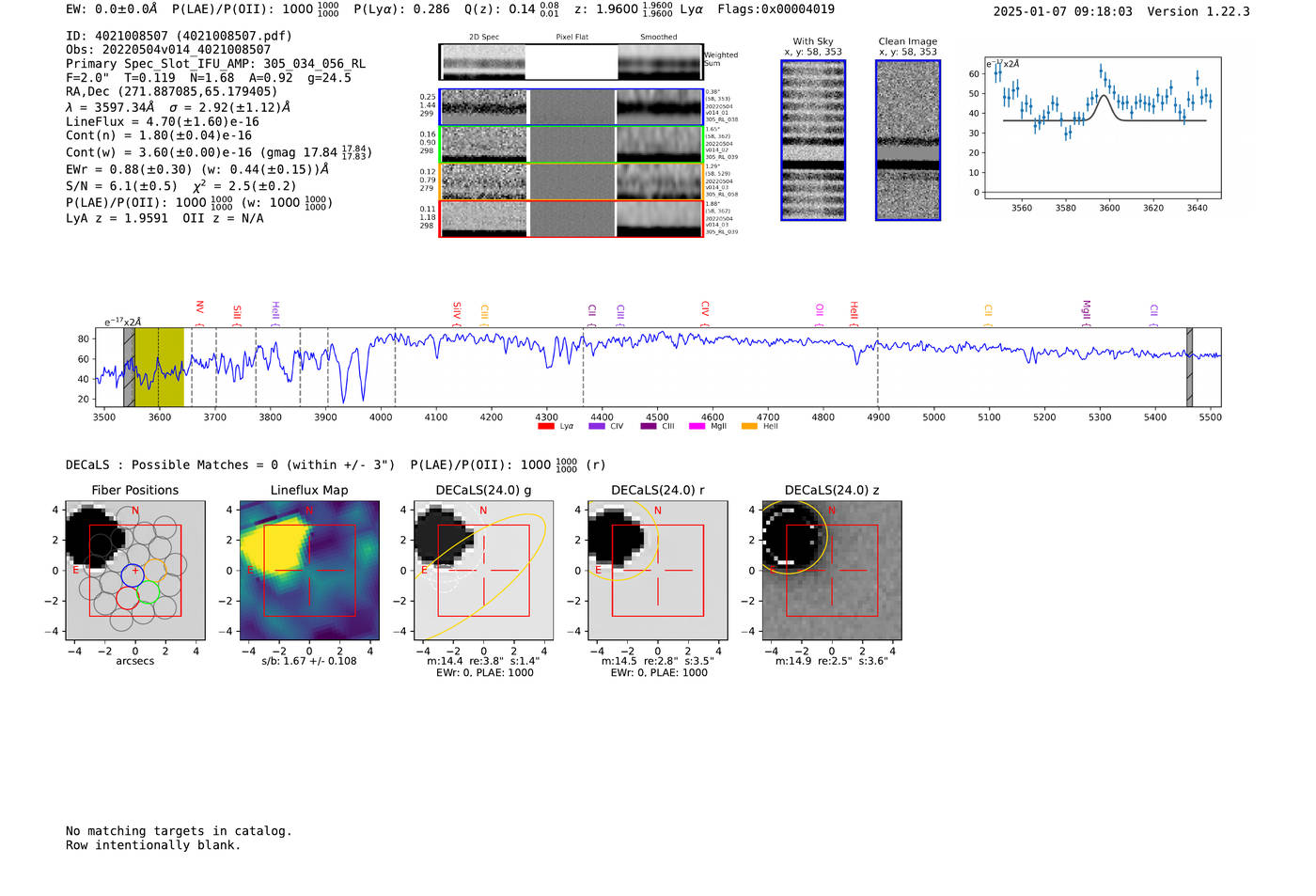1316x896 pixels.
Task: Select the With Sky 2D image
Action: (x=813, y=140)
